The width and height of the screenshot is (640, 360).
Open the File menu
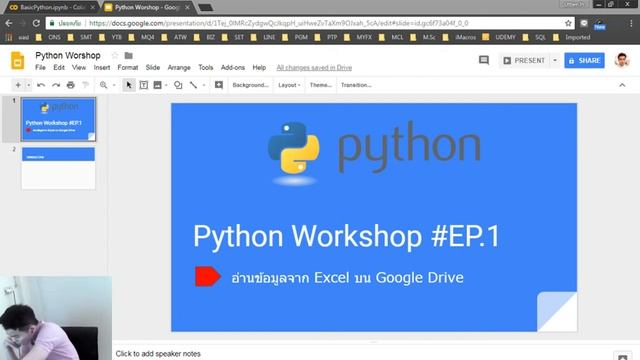tap(40, 67)
